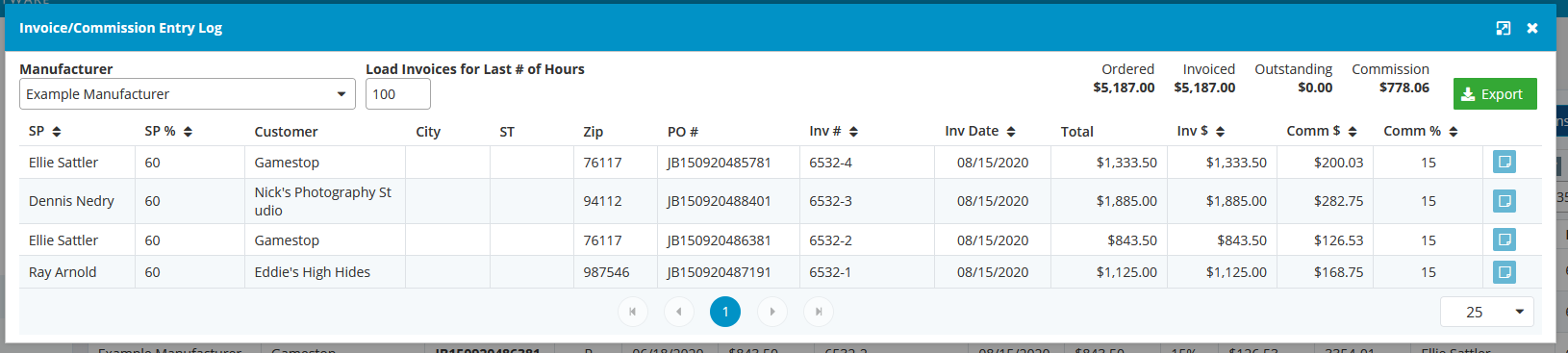Sort table by Inv Date column
This screenshot has width=1568, height=353.
[x=979, y=131]
